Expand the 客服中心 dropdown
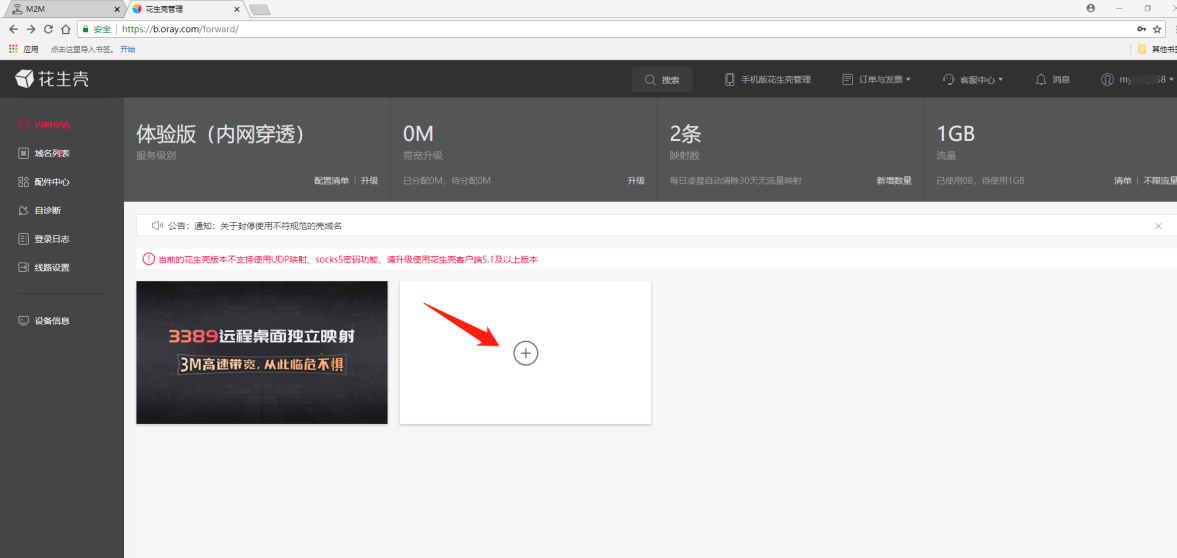The width and height of the screenshot is (1177, 558). click(x=973, y=80)
